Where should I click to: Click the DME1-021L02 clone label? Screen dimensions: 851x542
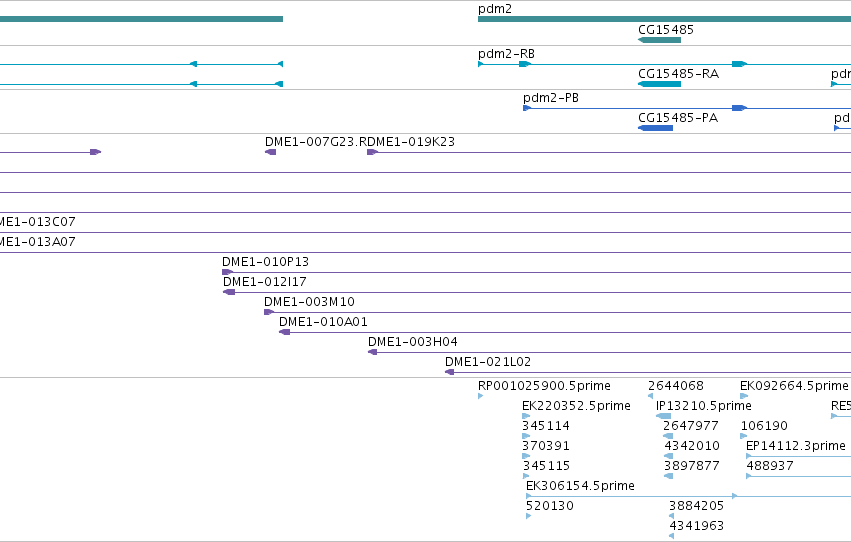click(488, 362)
